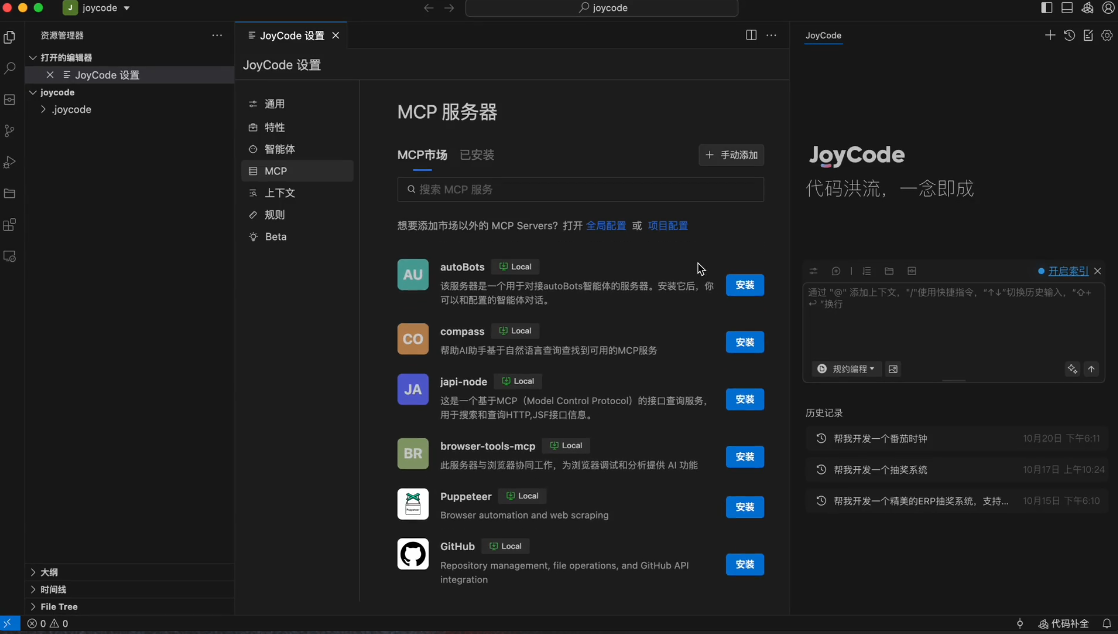Click the list icon above chat input
The width and height of the screenshot is (1118, 634).
pos(867,271)
